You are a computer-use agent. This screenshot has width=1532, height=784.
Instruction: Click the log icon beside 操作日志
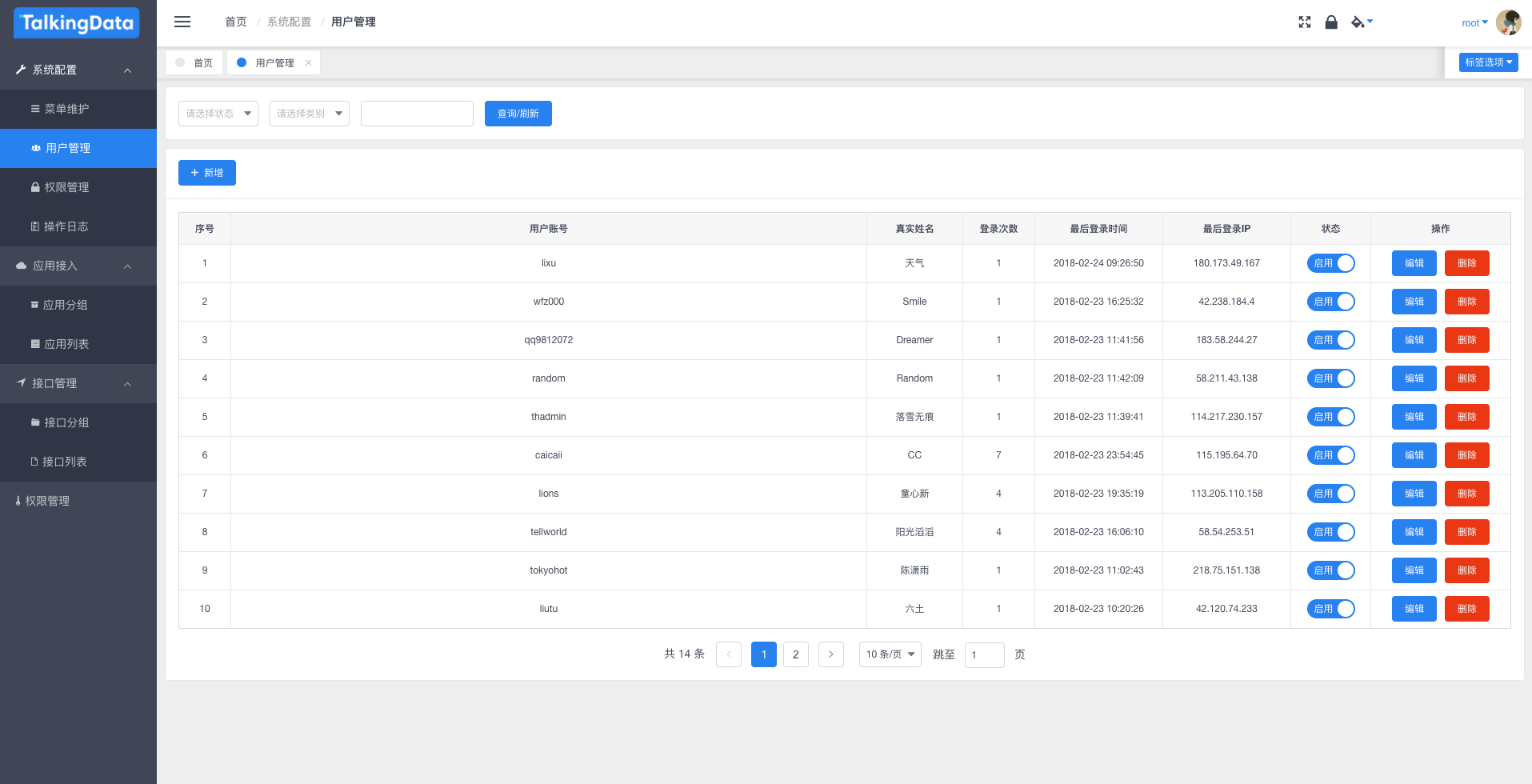(x=35, y=226)
